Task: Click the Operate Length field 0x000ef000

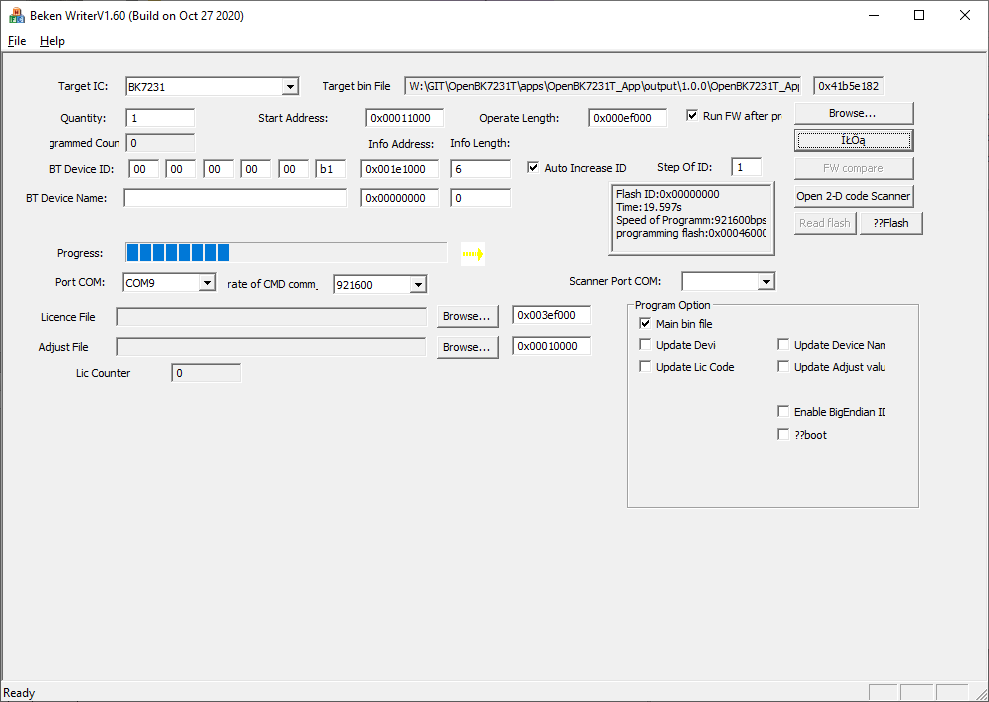Action: coord(628,118)
